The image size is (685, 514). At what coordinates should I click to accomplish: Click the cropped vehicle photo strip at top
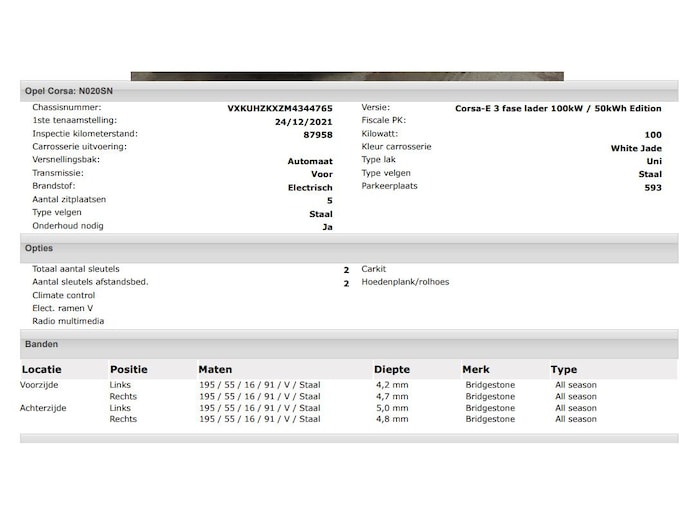point(347,76)
